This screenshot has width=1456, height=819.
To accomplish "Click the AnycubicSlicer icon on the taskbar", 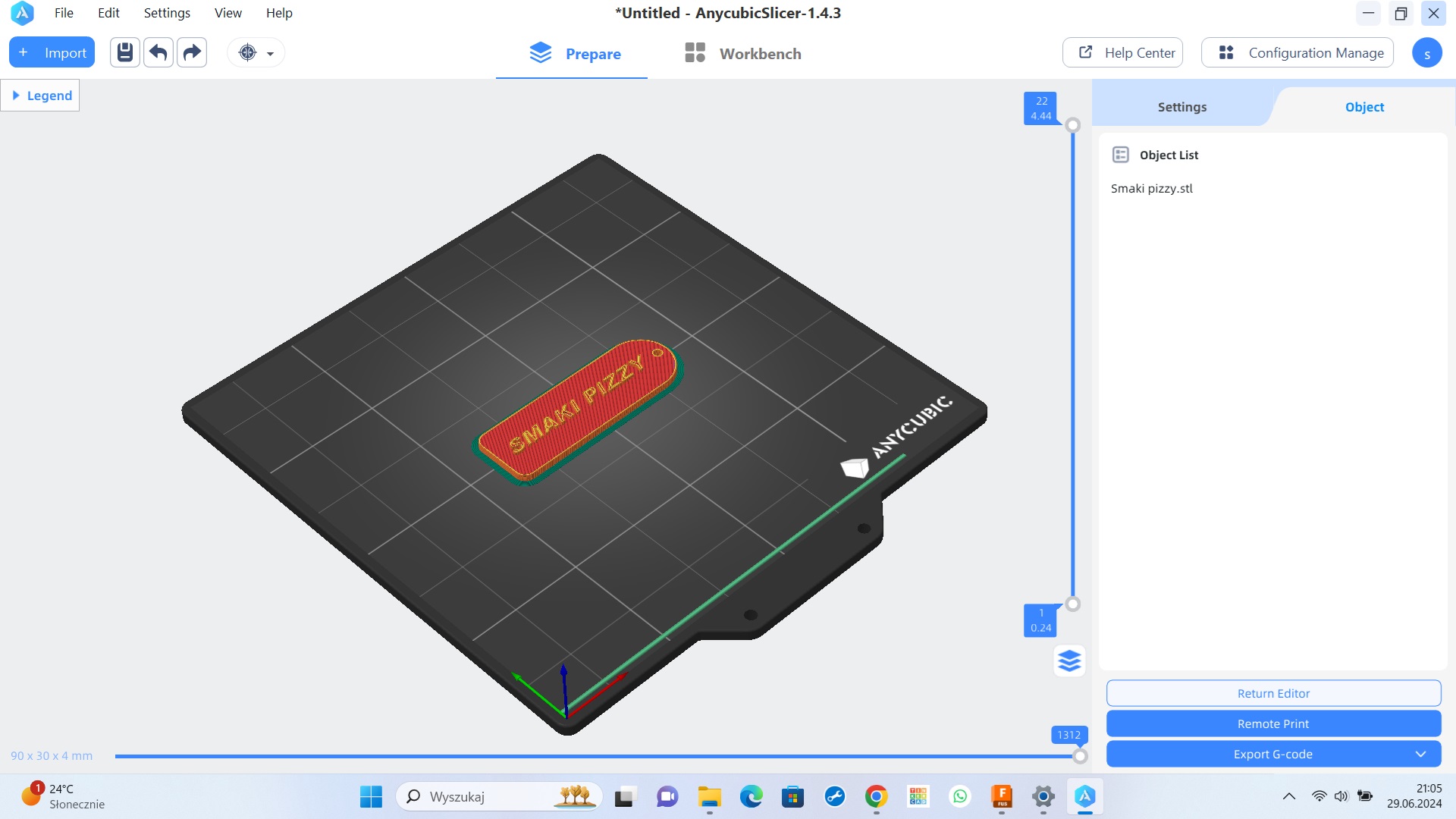I will point(1086,797).
